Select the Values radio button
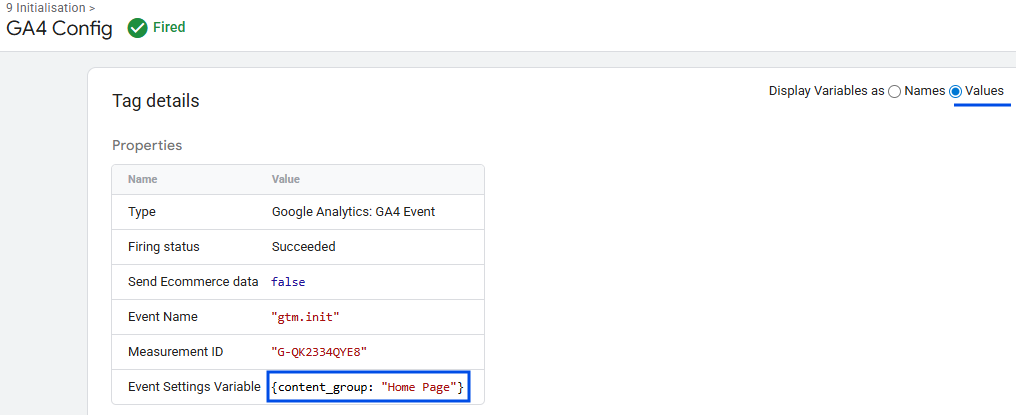 pyautogui.click(x=956, y=91)
